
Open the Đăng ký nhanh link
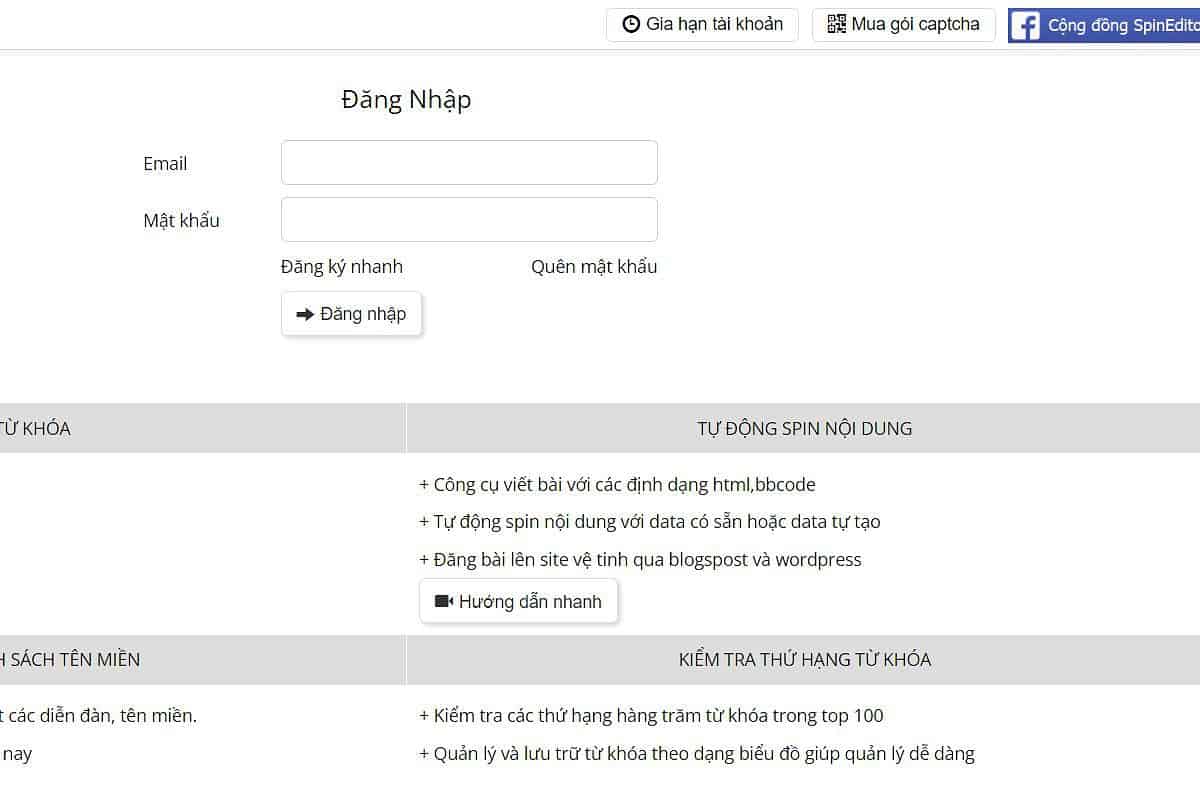[342, 267]
